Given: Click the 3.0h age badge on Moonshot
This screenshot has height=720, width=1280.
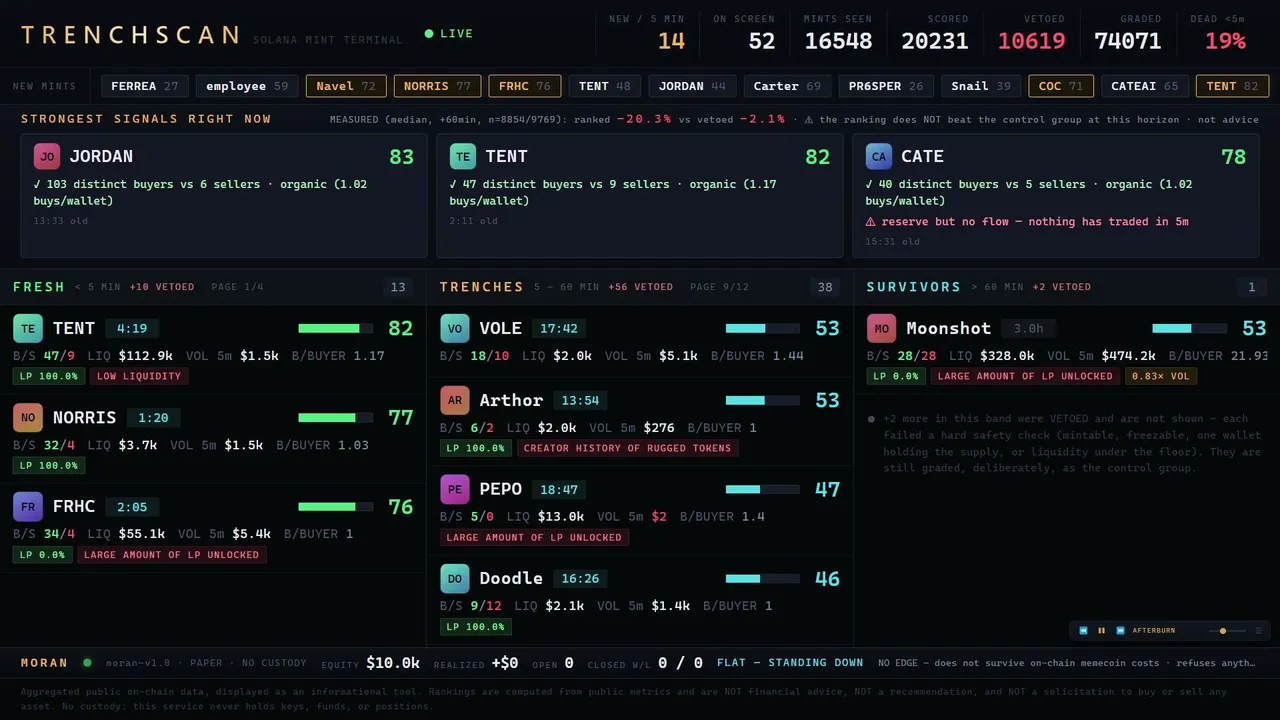Looking at the screenshot, I should click(1029, 328).
